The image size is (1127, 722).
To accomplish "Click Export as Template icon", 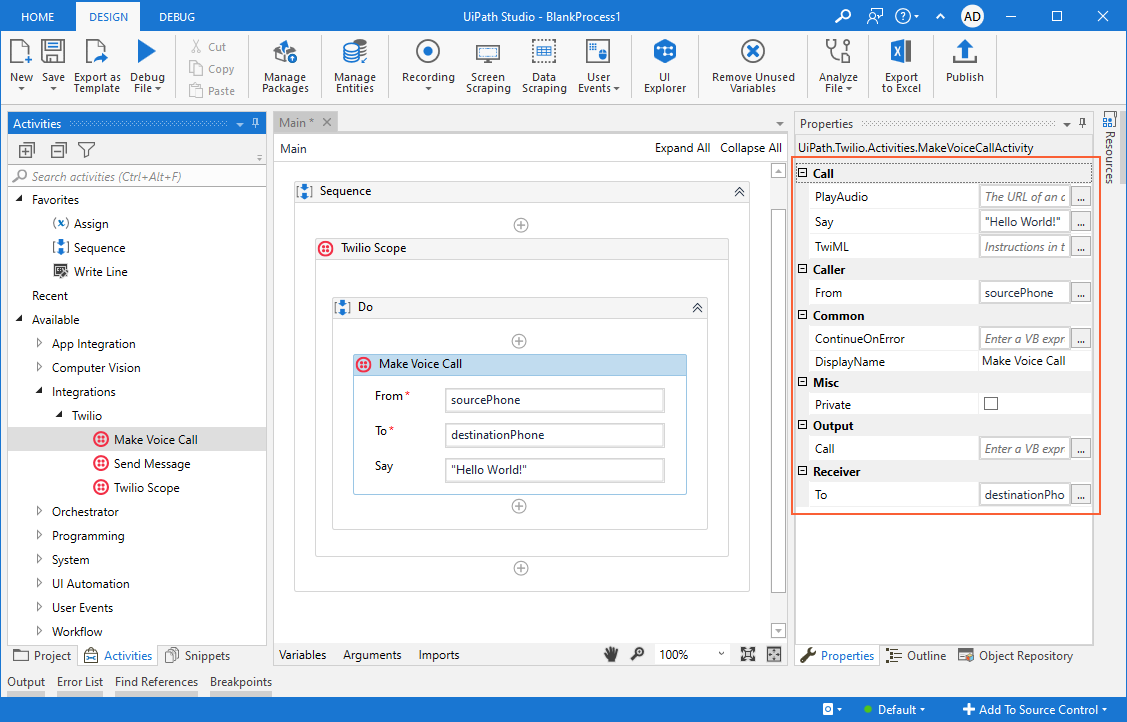I will (x=96, y=52).
